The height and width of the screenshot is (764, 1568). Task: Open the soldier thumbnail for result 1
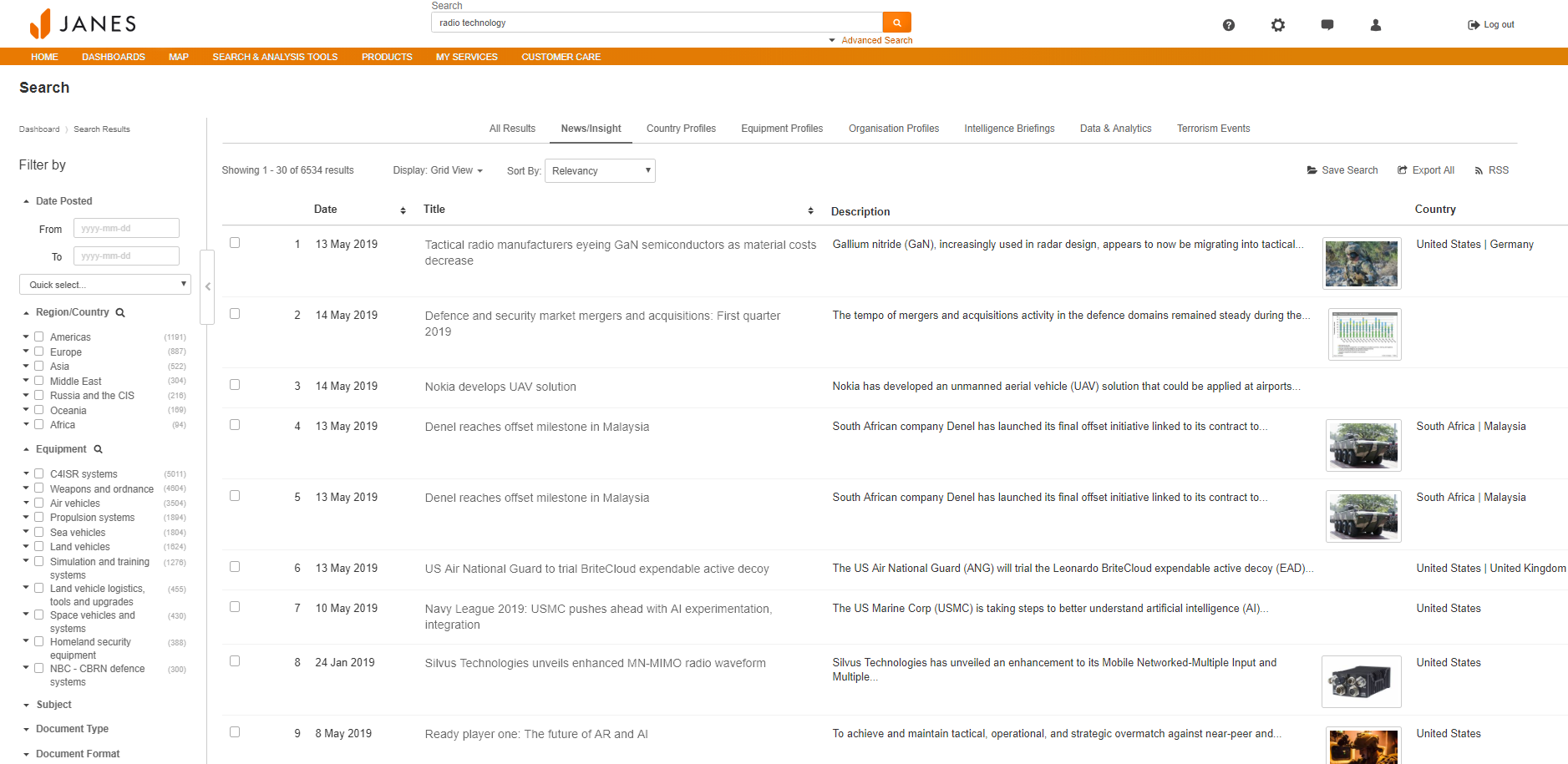click(1362, 263)
